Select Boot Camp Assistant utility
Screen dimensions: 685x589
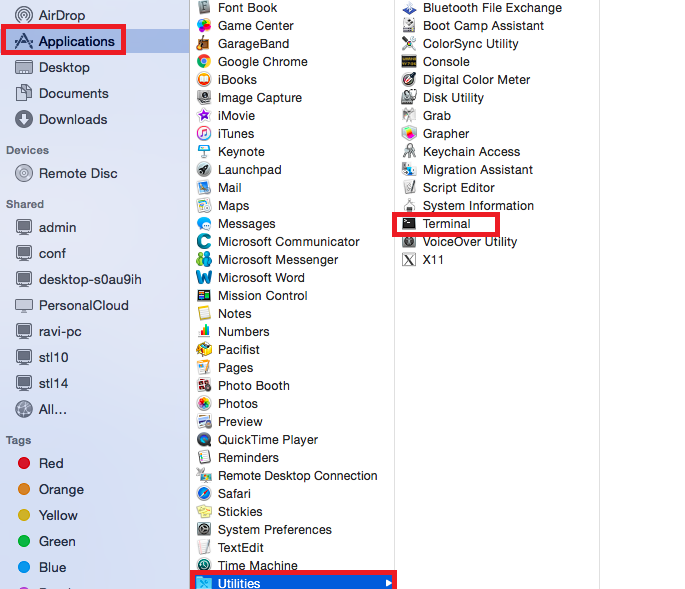[483, 26]
